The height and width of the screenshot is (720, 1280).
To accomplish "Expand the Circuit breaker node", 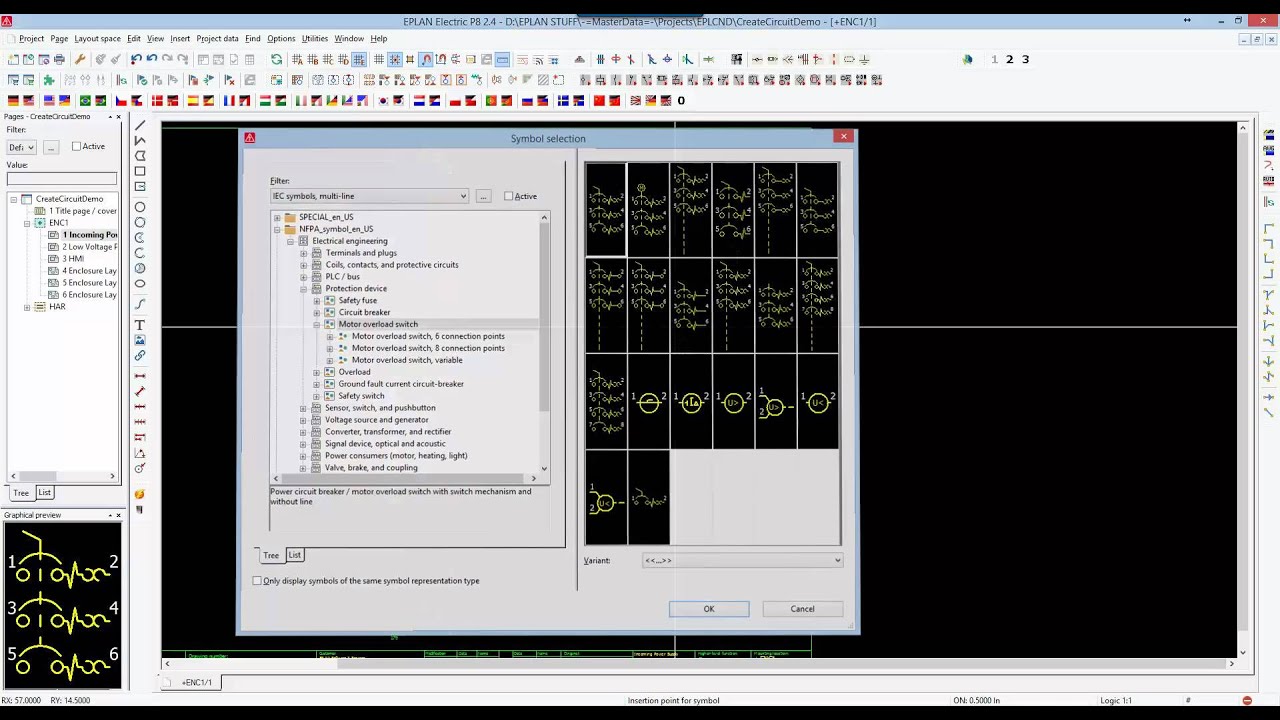I will click(316, 313).
